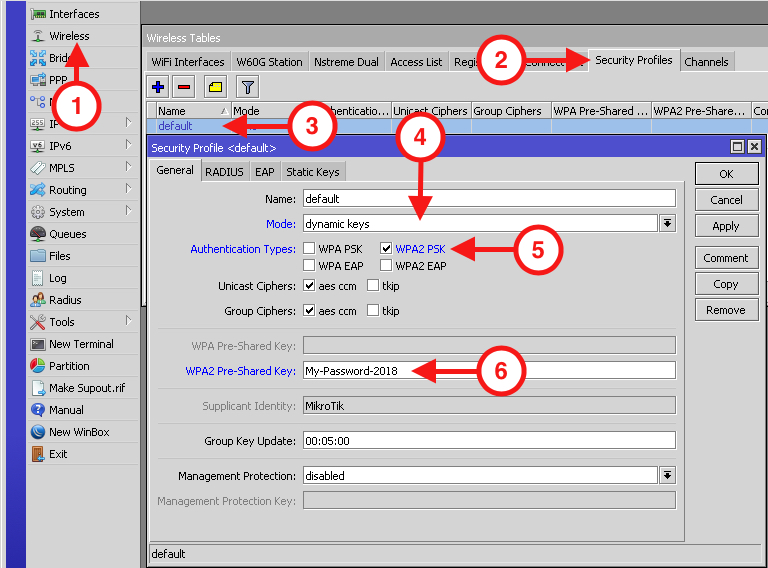The height and width of the screenshot is (568, 768).
Task: Sort by the Name column header
Action: click(192, 111)
